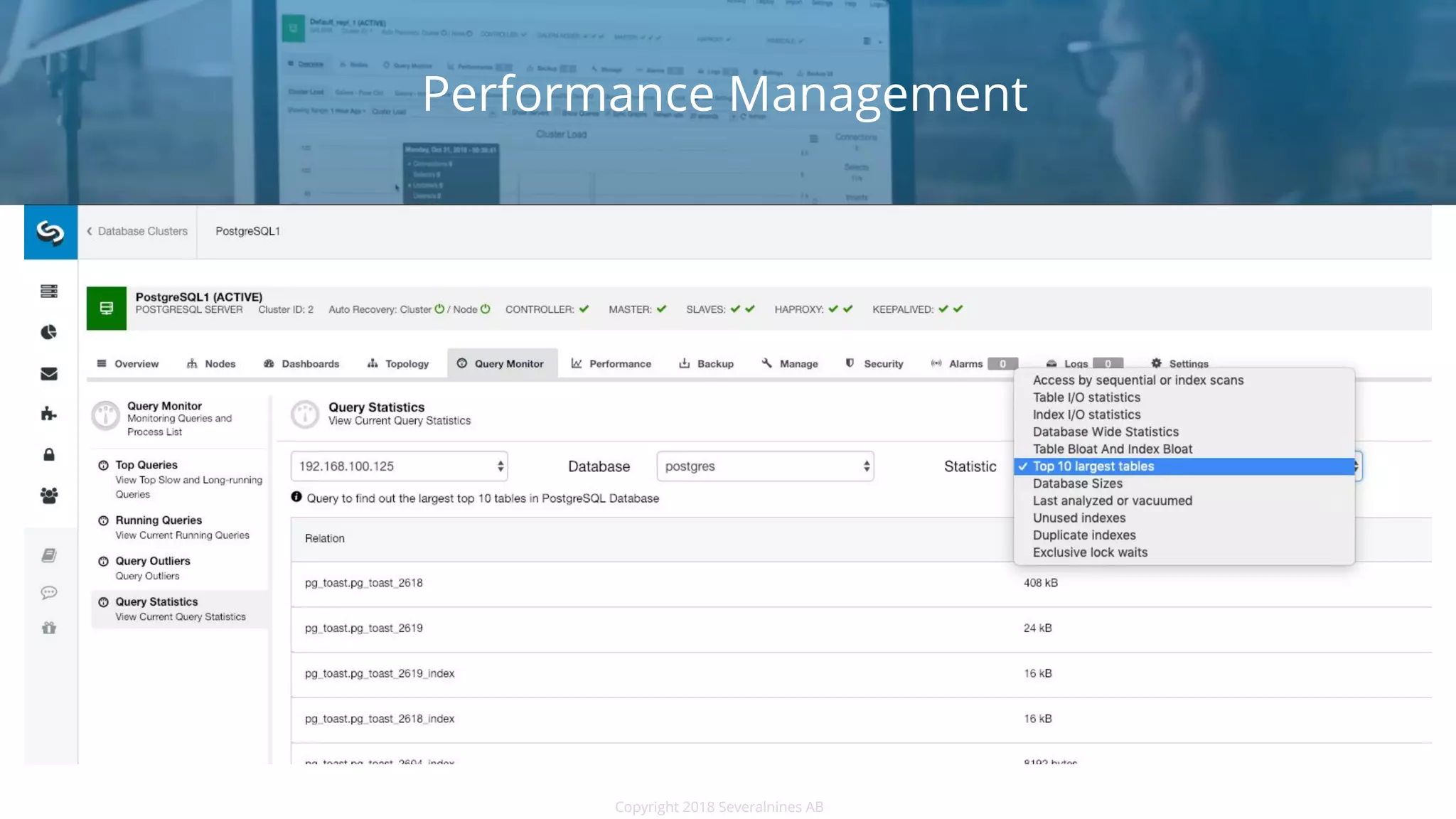Image resolution: width=1456 pixels, height=819 pixels.
Task: Open the Topology tab
Action: pos(398,363)
